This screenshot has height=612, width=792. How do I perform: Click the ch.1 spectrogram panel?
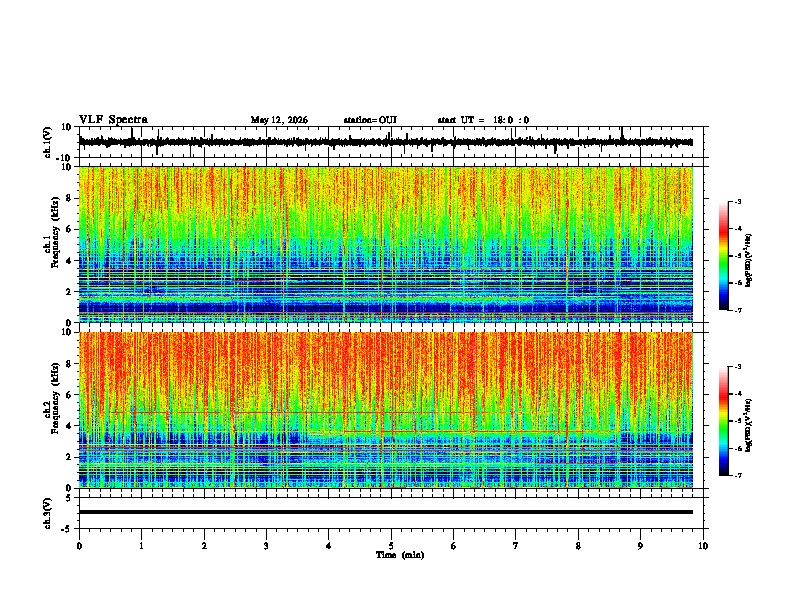pos(386,244)
